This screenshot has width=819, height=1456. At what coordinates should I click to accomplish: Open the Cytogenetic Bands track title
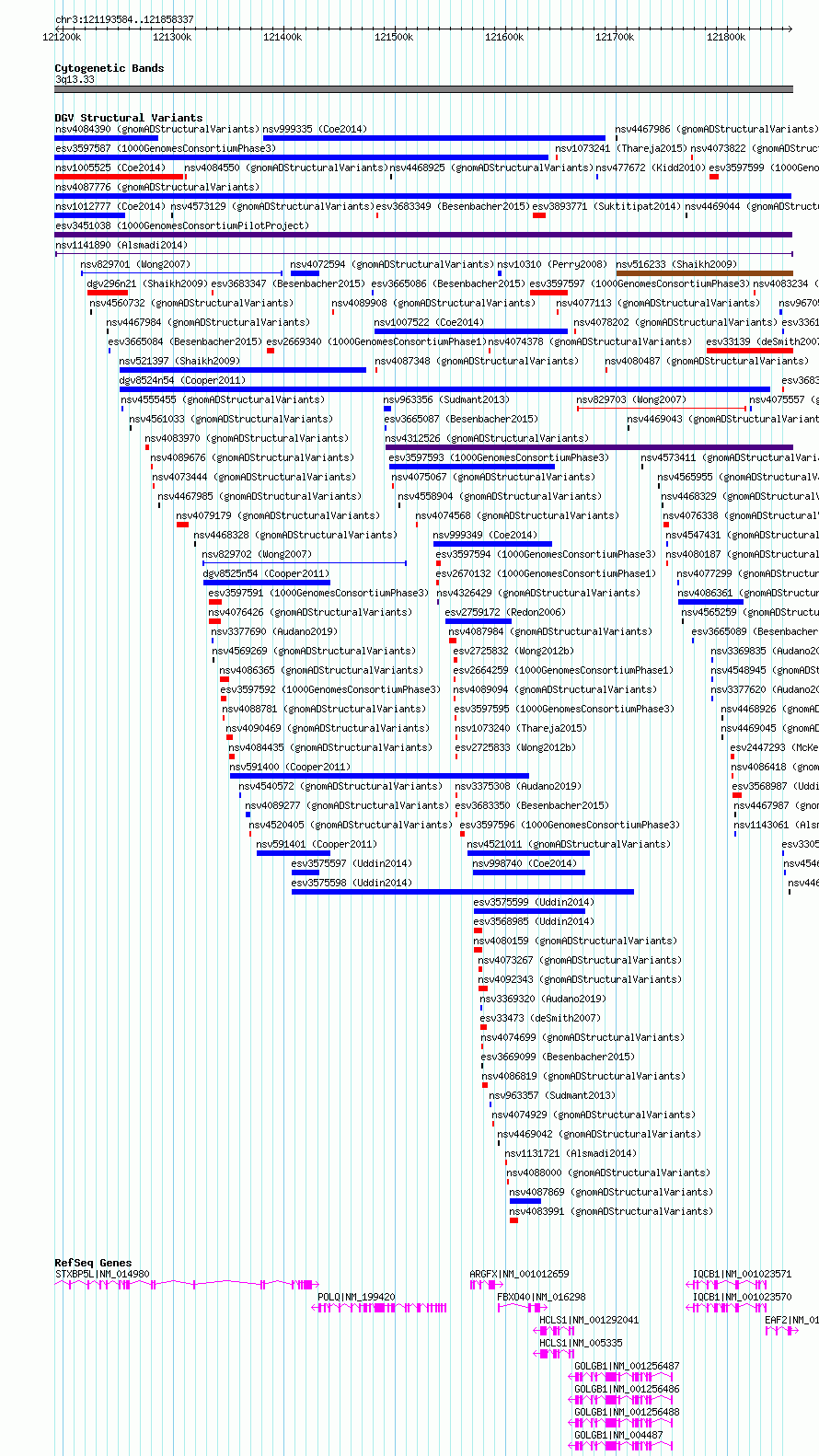coord(109,68)
